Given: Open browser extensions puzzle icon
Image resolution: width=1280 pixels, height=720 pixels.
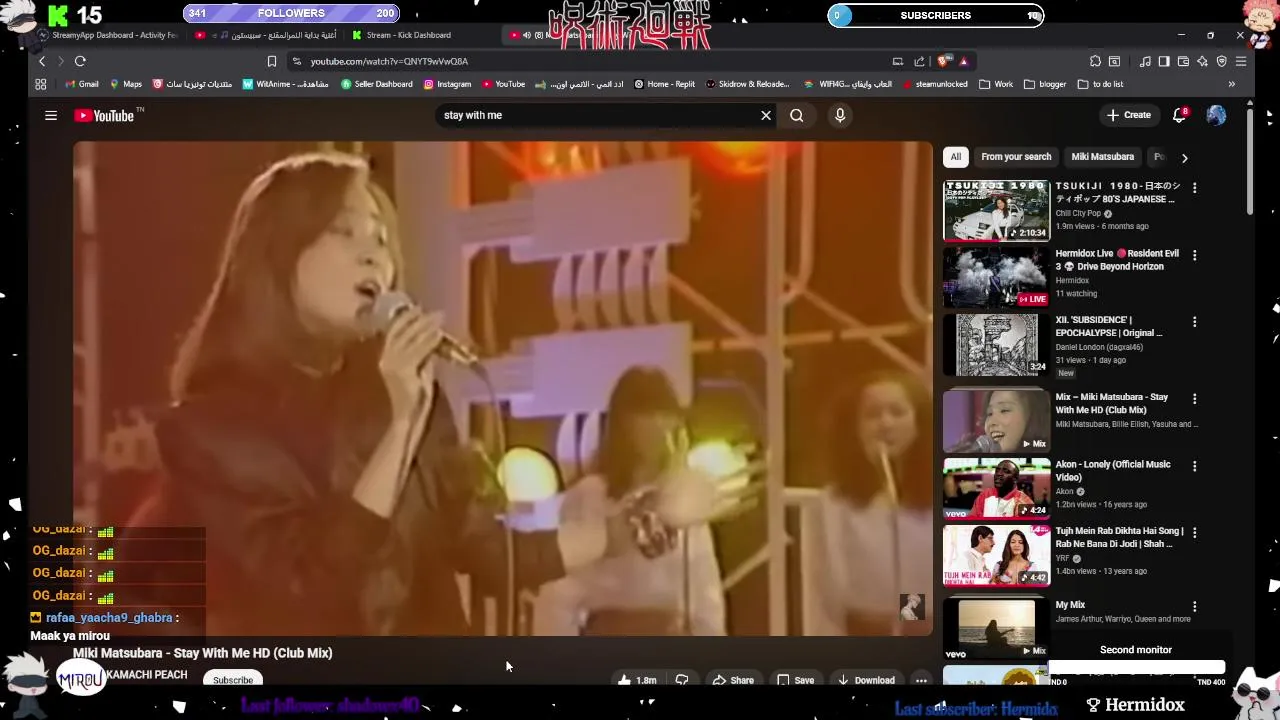Looking at the screenshot, I should pyautogui.click(x=1095, y=61).
